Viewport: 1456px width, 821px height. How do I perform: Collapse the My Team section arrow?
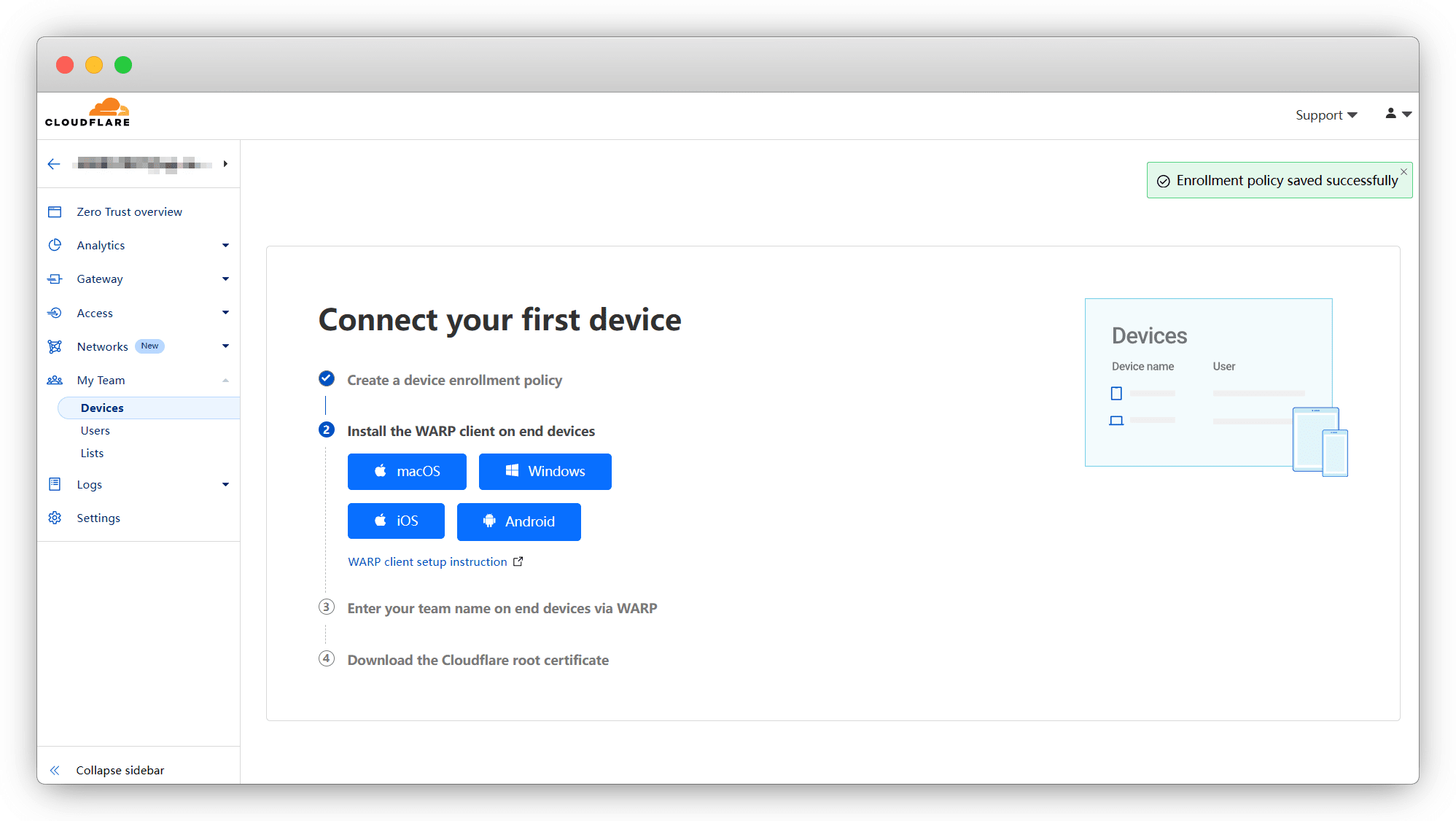click(x=225, y=380)
